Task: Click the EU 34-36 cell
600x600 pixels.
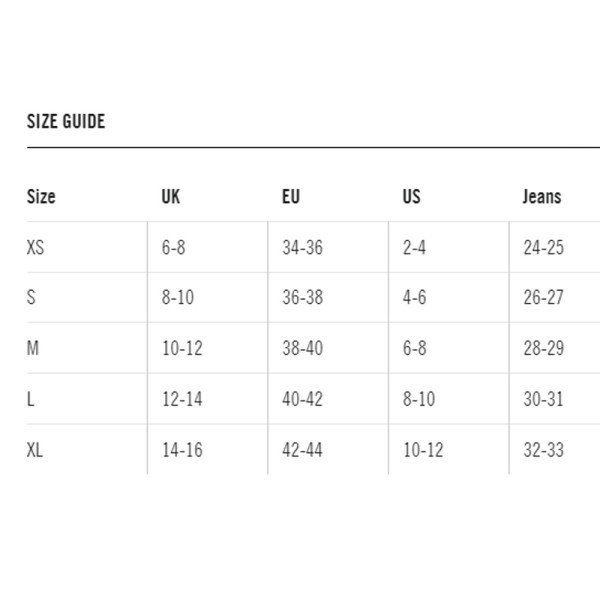Action: pos(302,247)
